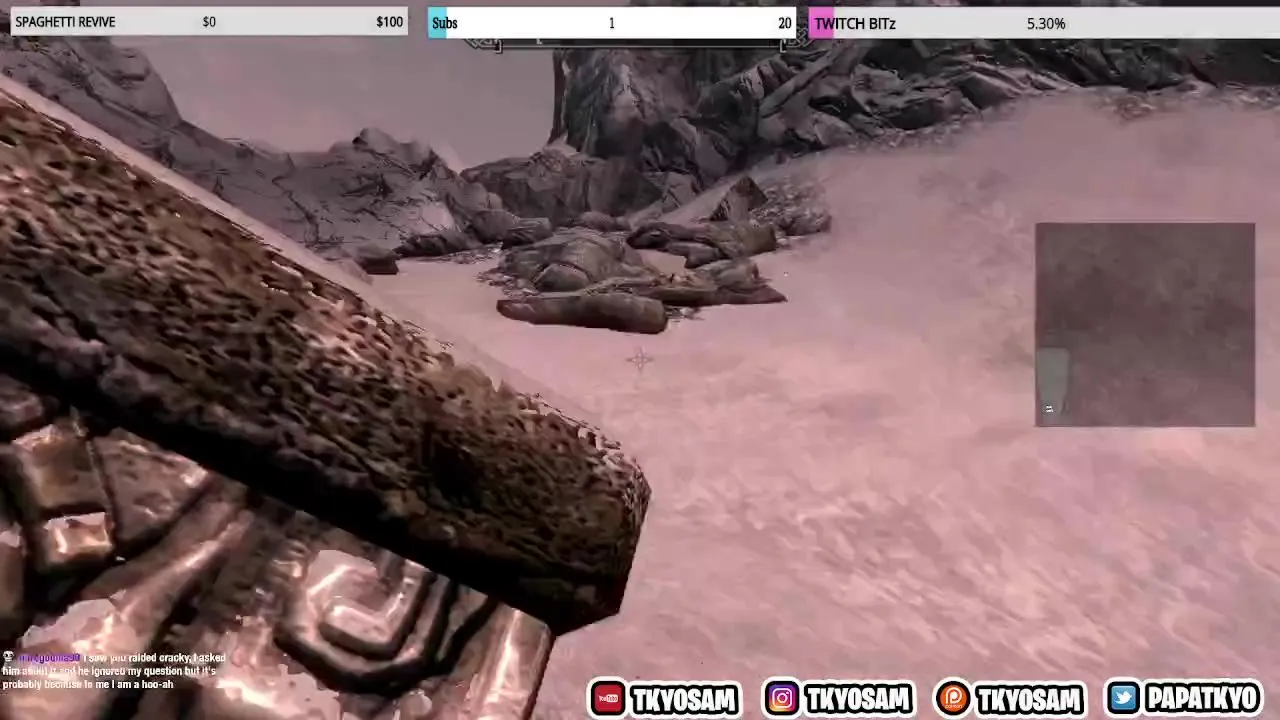Click the pink TWITCH BITz progress fill
The image size is (1280, 720).
pos(821,23)
